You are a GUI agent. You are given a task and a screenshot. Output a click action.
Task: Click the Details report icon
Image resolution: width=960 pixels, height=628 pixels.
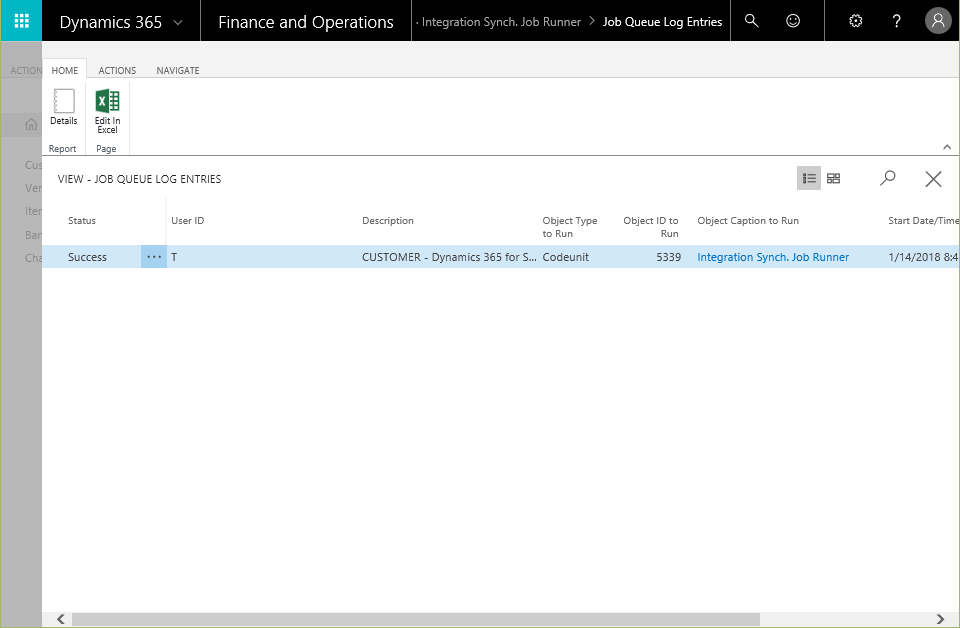[x=64, y=108]
